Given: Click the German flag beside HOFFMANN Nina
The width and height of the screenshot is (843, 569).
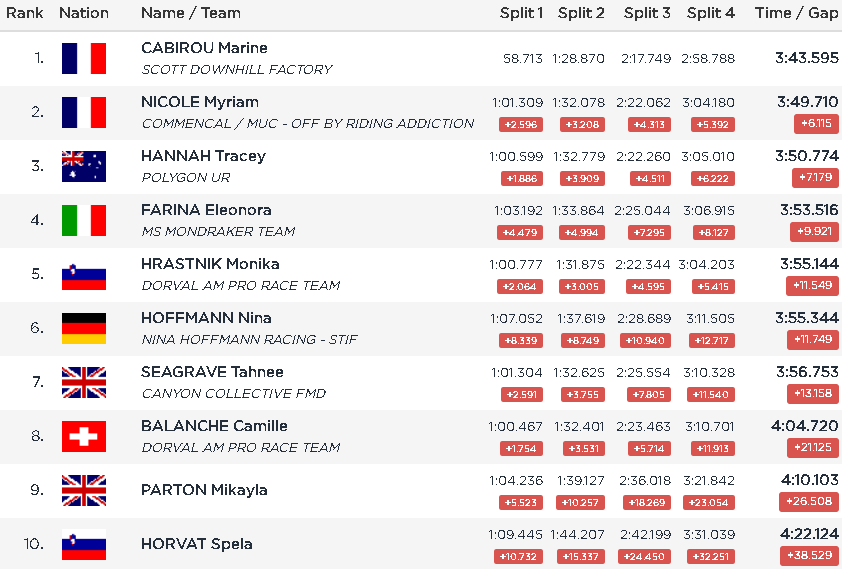Looking at the screenshot, I should [x=84, y=328].
